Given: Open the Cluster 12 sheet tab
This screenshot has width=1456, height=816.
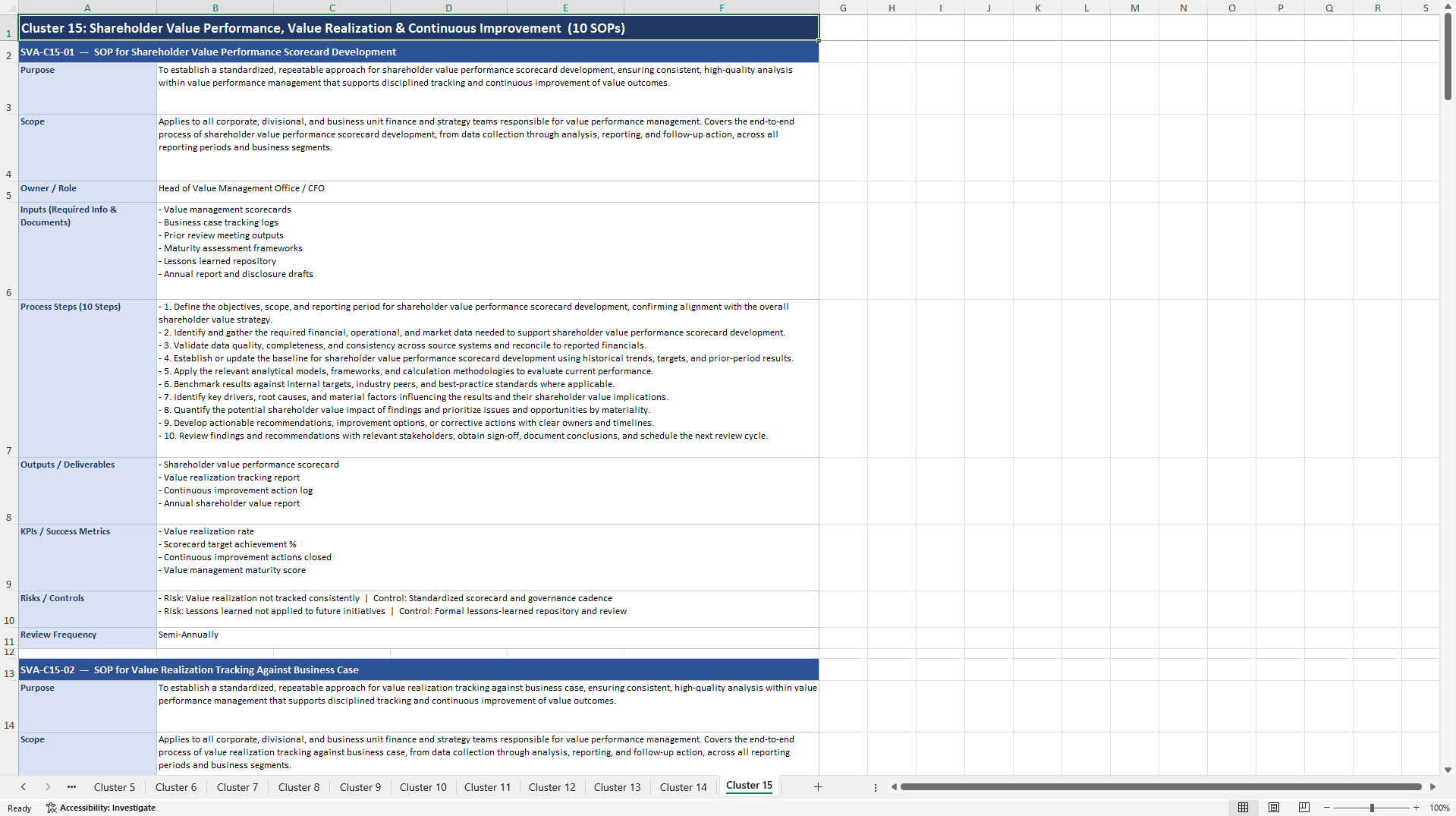Looking at the screenshot, I should 552,787.
